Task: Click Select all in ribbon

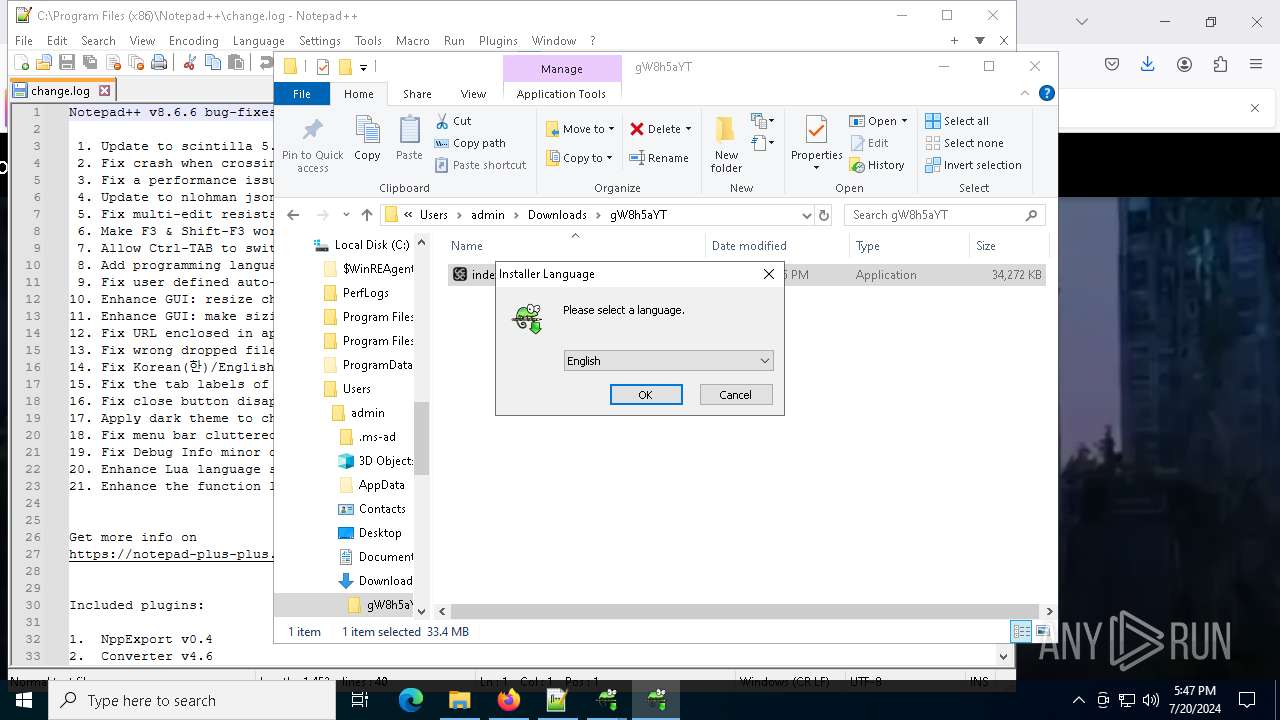Action: [x=957, y=121]
